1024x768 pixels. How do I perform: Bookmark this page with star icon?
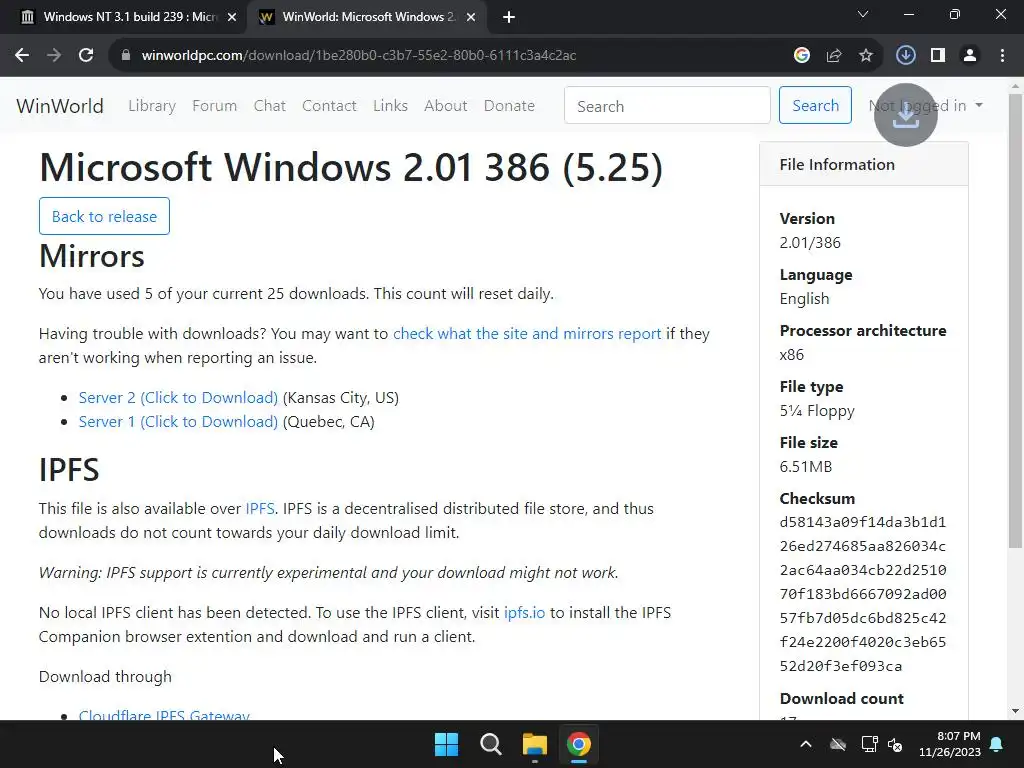(866, 56)
